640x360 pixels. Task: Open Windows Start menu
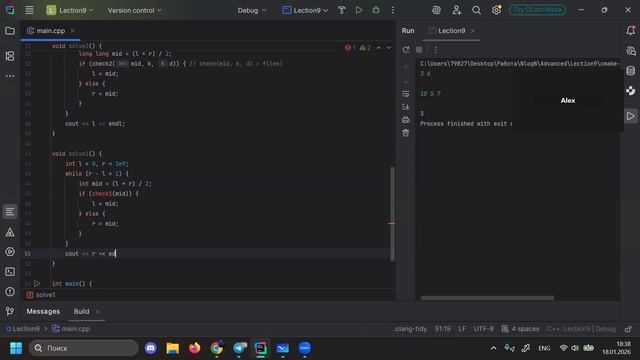pyautogui.click(x=16, y=348)
